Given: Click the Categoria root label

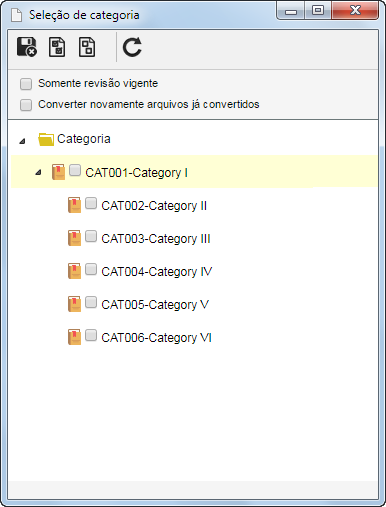Looking at the screenshot, I should 84,139.
